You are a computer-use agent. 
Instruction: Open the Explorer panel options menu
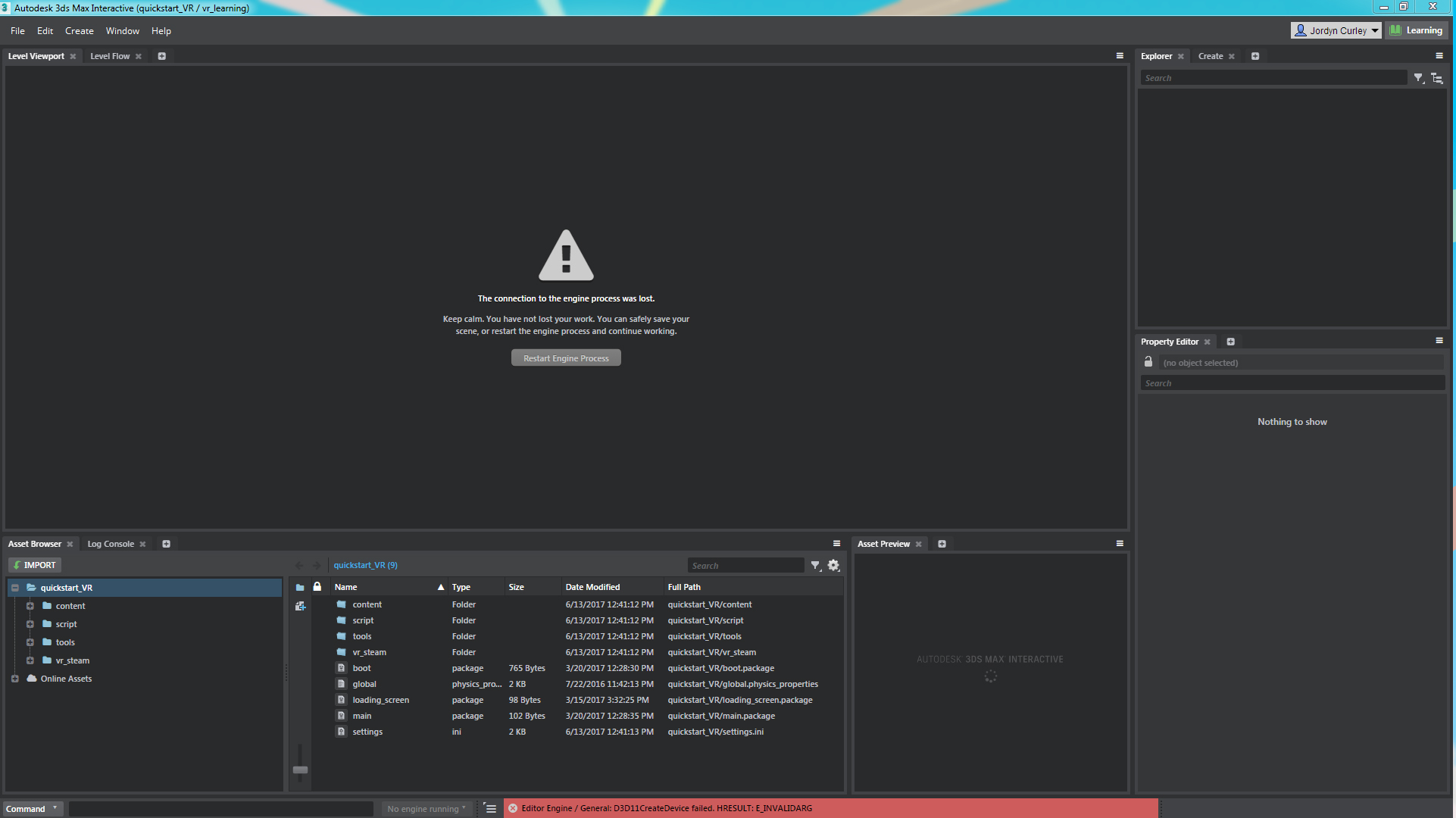pos(1439,56)
